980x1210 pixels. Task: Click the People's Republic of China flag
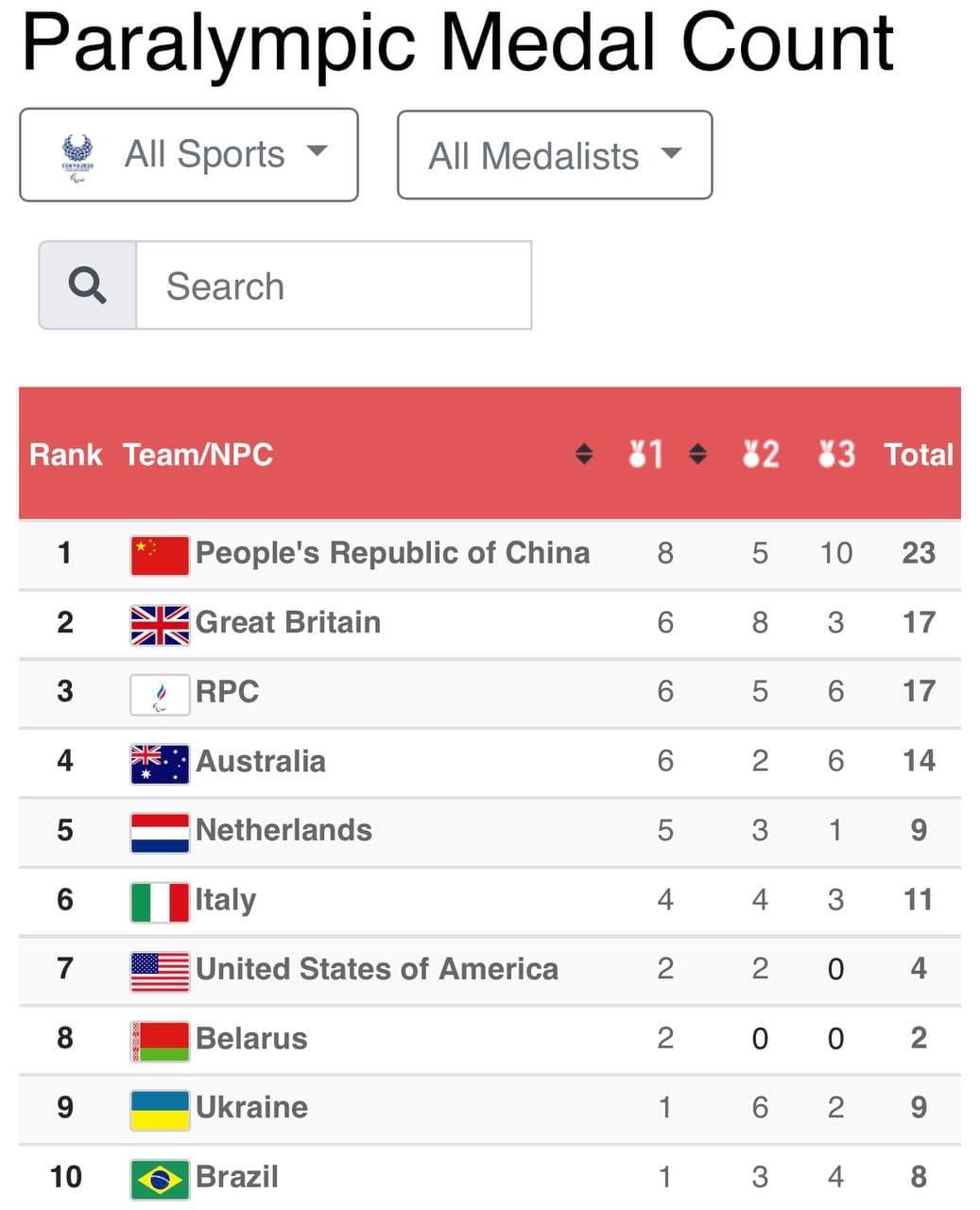(160, 556)
